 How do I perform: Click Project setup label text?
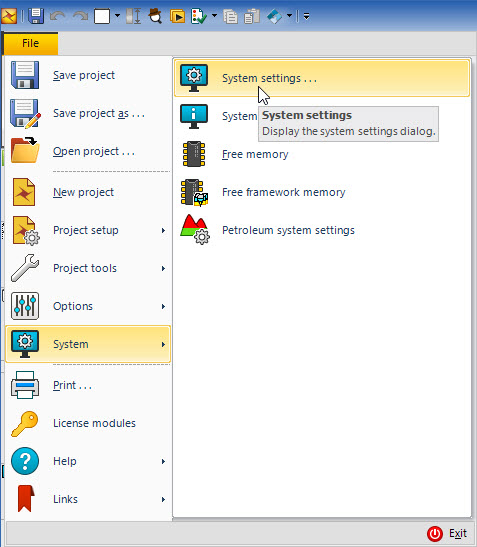pos(85,230)
